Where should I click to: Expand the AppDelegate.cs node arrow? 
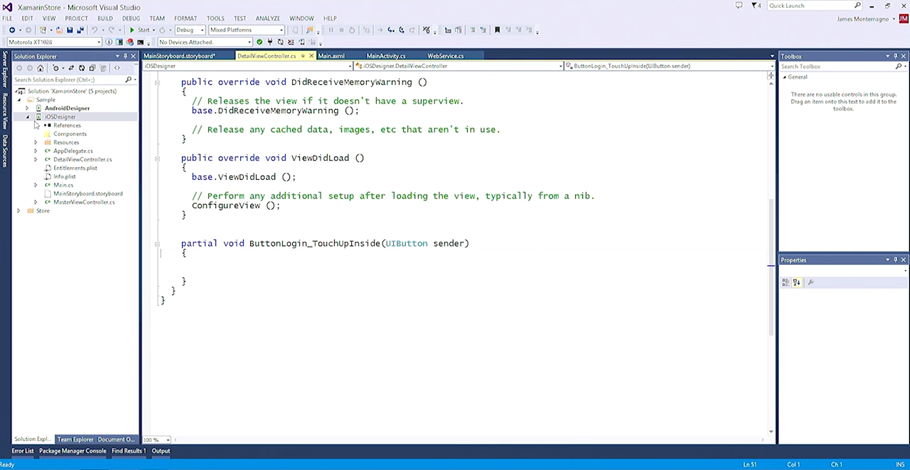click(36, 151)
